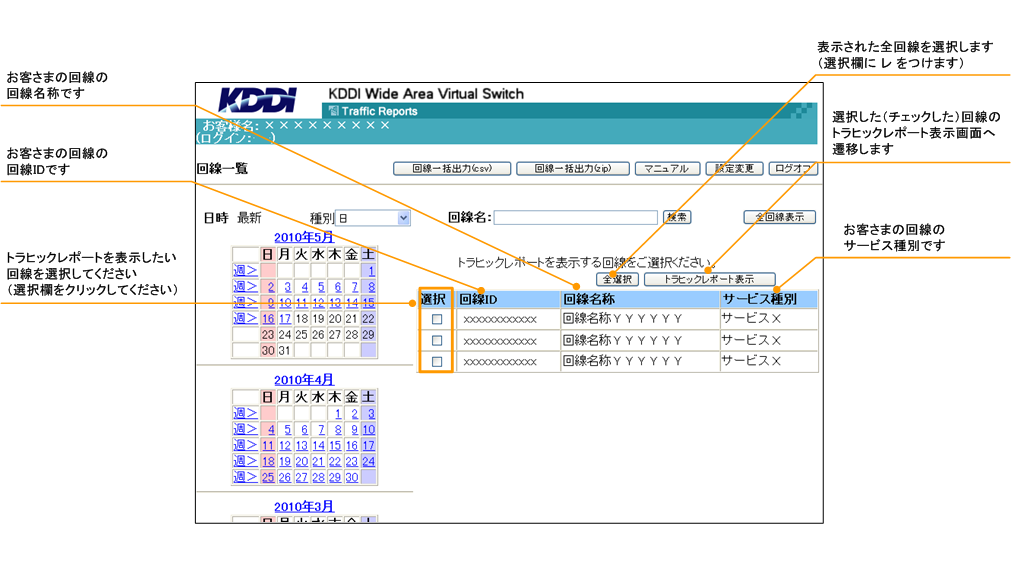1011x561 pixels.
Task: Open 設定変更 settings button
Action: pos(734,168)
